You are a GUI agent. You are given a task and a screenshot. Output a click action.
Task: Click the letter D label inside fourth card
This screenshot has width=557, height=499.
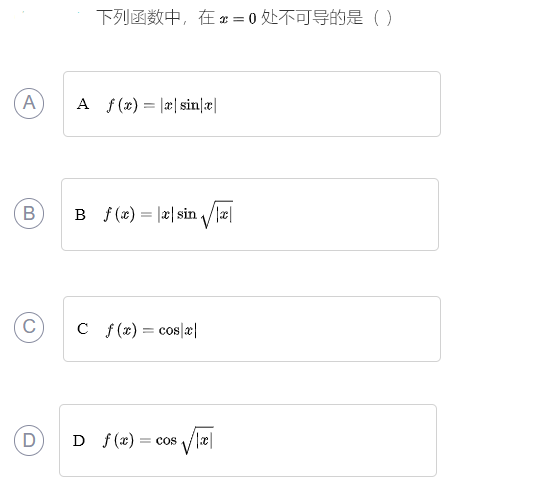click(x=79, y=440)
